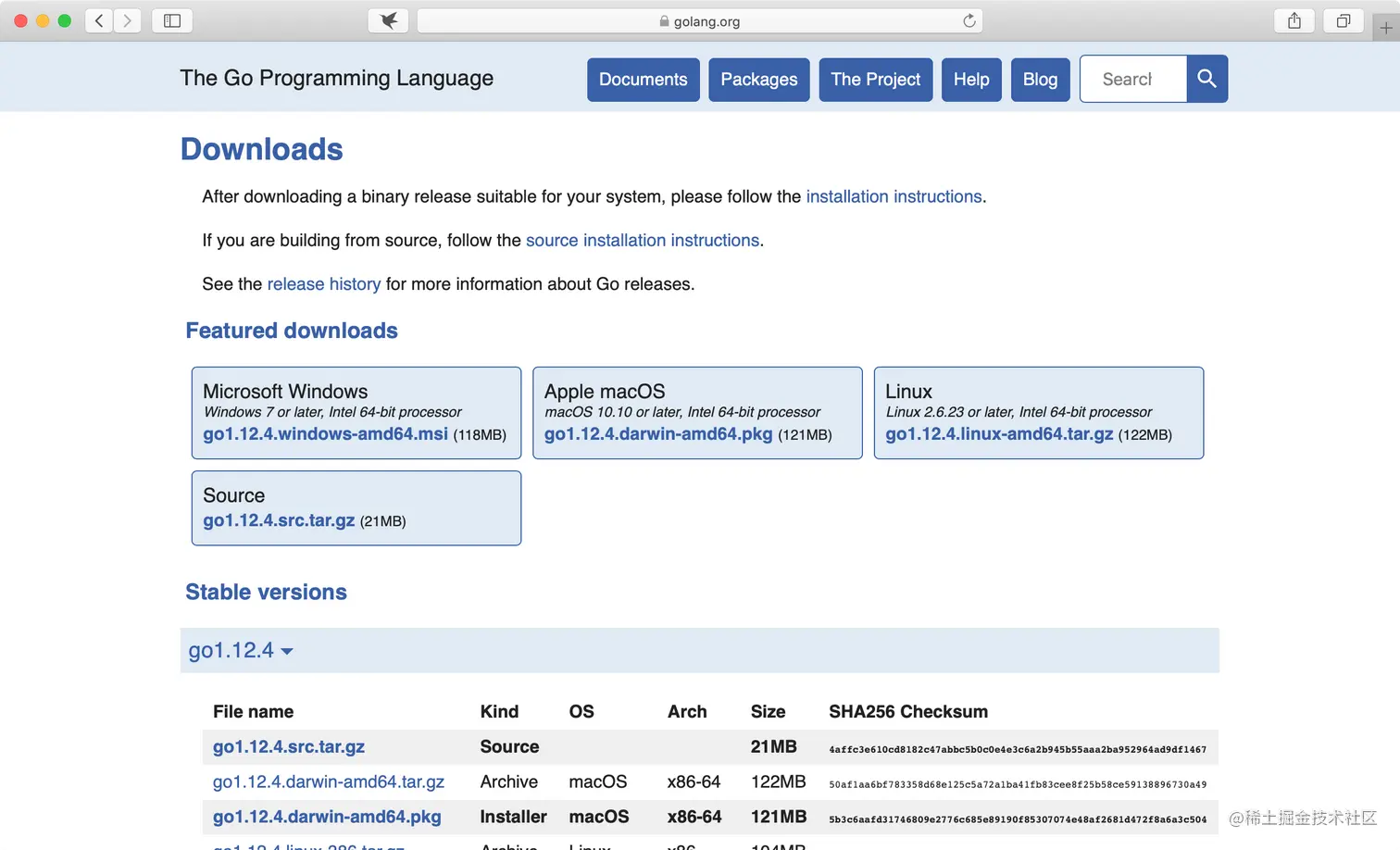
Task: Click the 21MB size cell
Action: 773,746
